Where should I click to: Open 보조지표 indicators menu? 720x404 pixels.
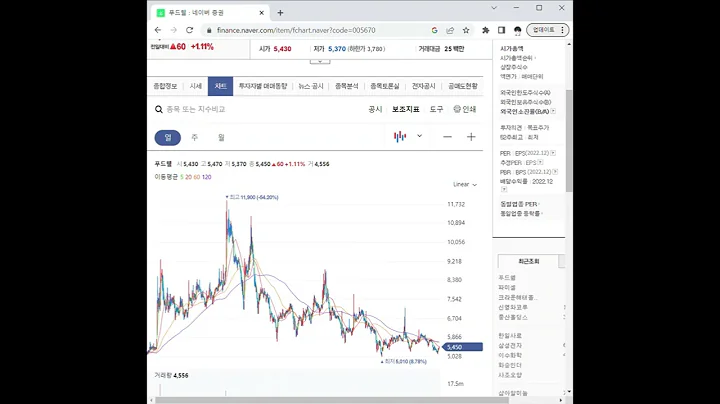[x=405, y=109]
